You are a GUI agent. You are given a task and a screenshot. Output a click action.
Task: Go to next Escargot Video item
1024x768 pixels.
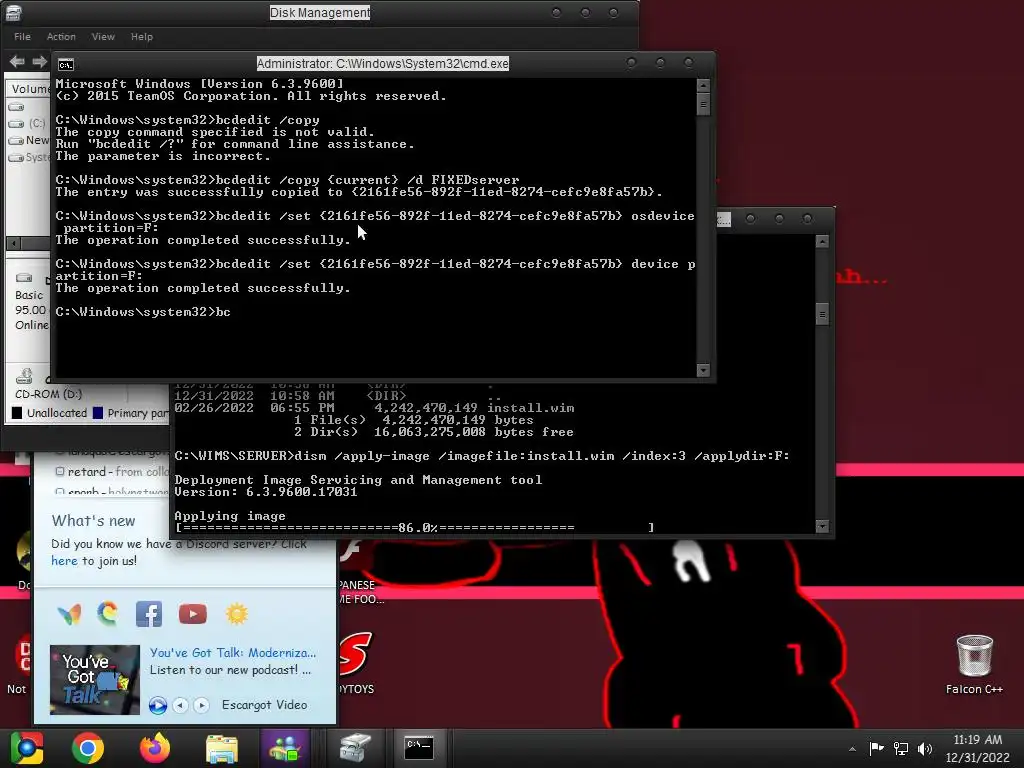tap(201, 705)
